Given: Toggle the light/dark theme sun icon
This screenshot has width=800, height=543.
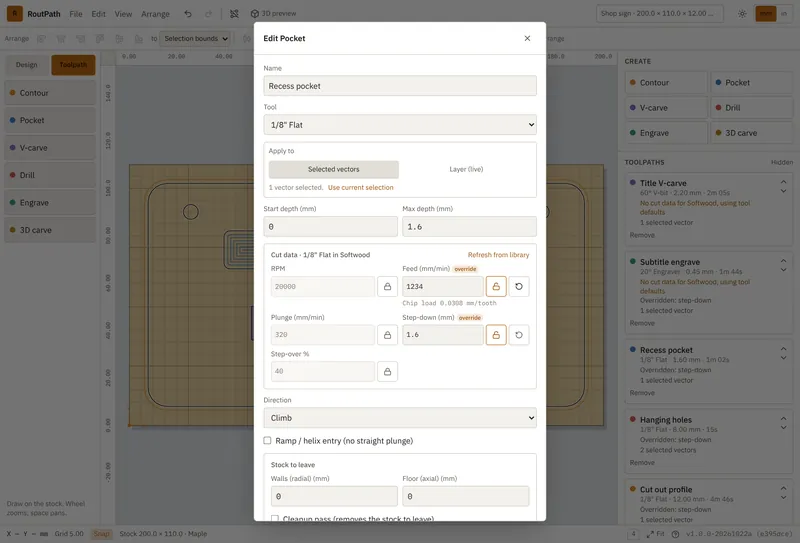Looking at the screenshot, I should (x=742, y=14).
